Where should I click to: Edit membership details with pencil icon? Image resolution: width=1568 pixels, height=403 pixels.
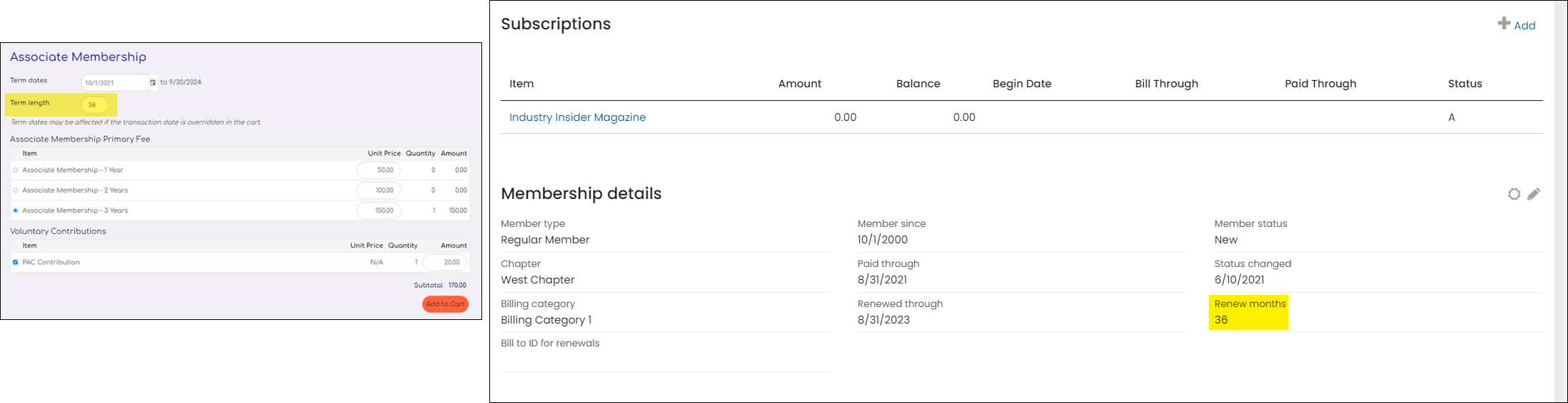[1534, 194]
